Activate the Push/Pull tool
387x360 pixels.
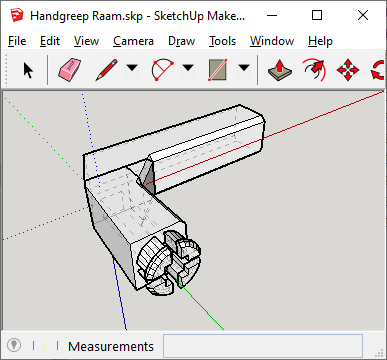pos(280,70)
